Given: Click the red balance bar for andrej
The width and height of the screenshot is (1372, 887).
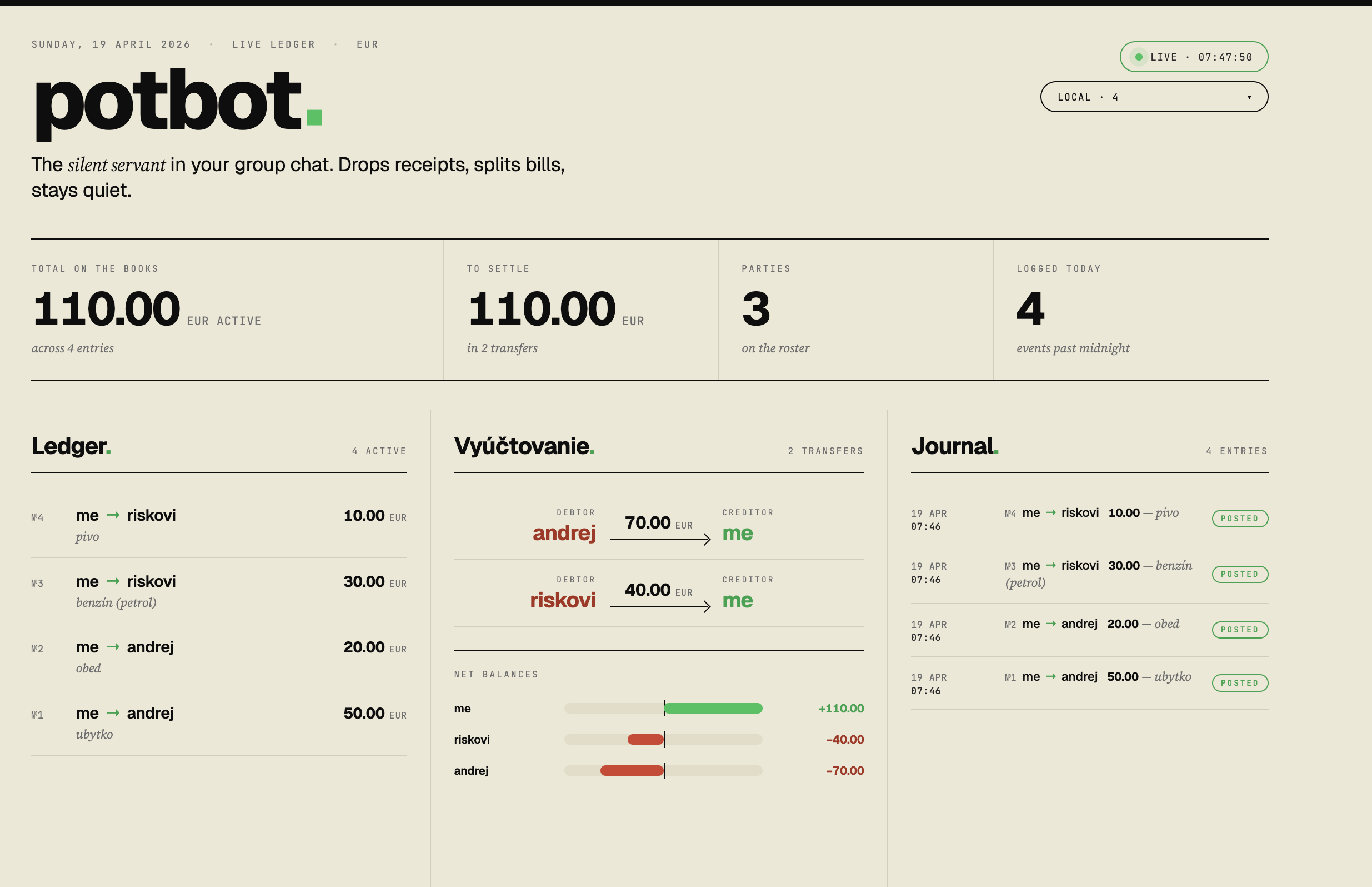Looking at the screenshot, I should coord(632,771).
